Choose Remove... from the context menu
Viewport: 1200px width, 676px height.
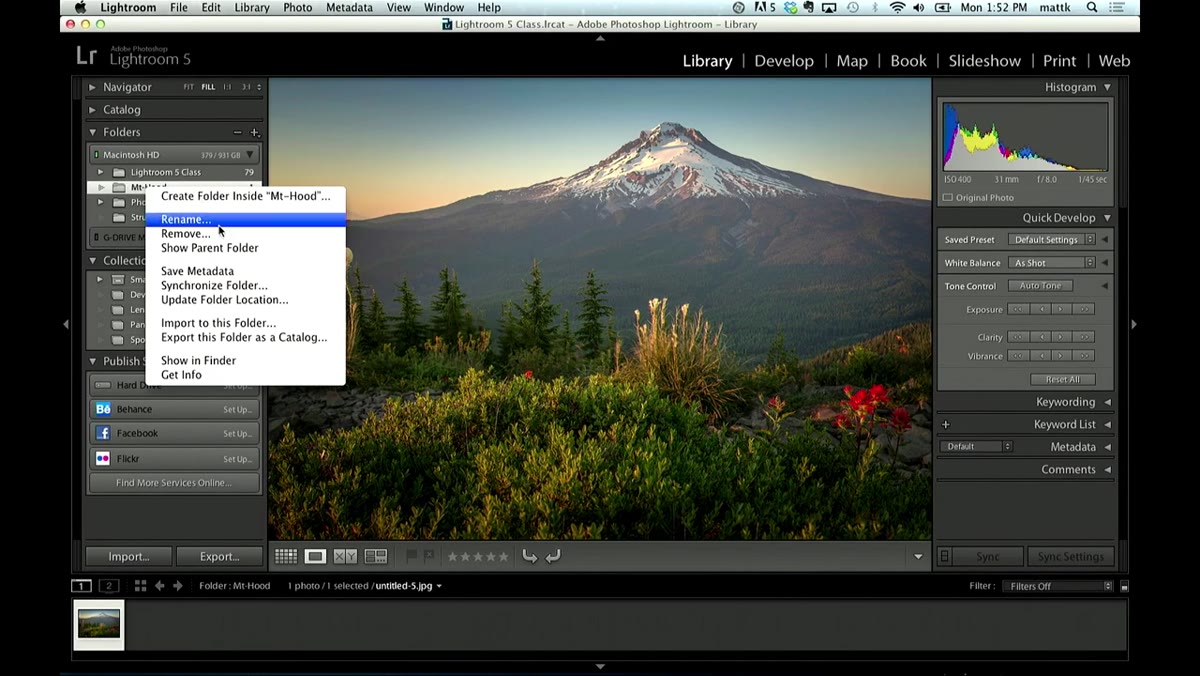[x=245, y=233]
